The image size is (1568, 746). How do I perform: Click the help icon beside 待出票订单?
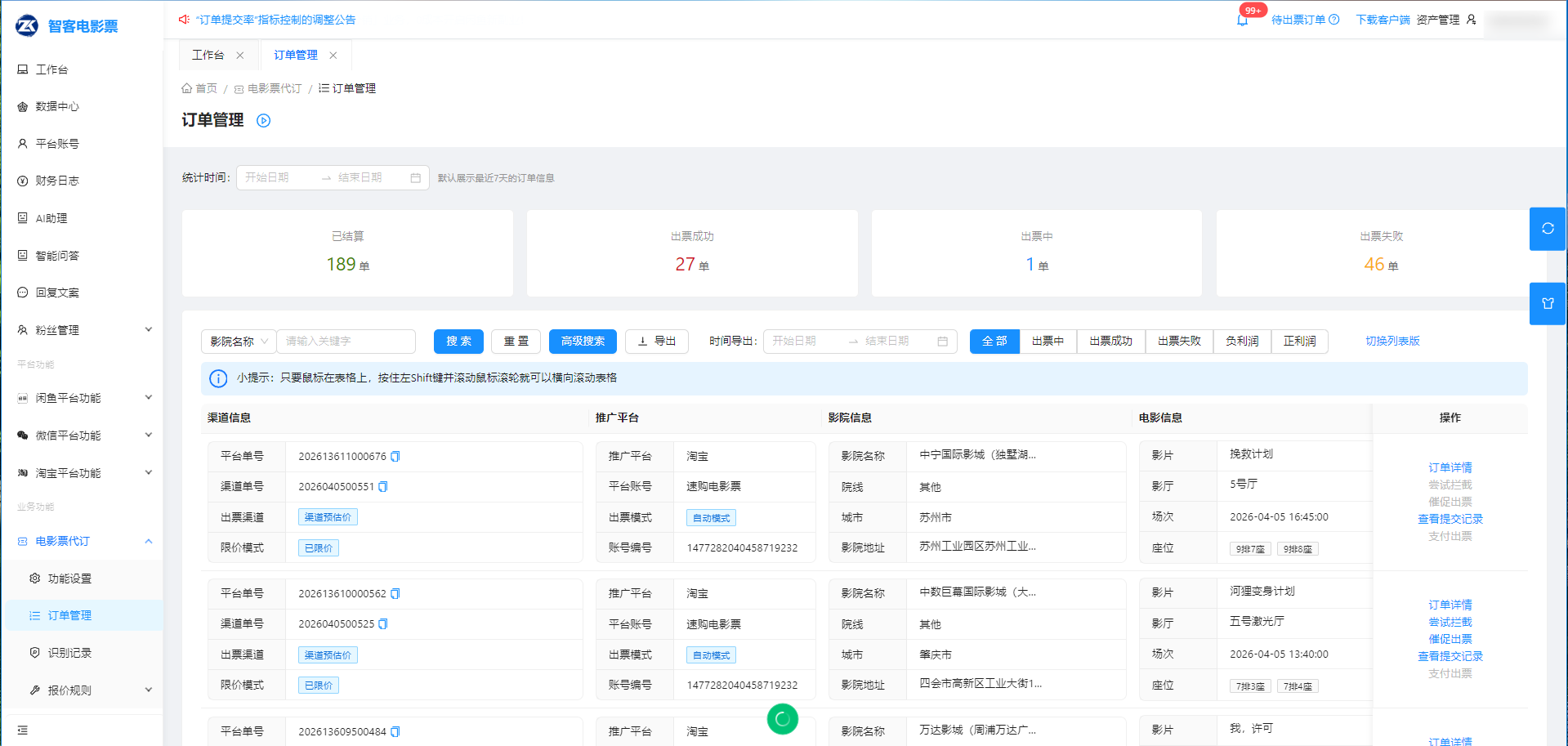[1334, 20]
